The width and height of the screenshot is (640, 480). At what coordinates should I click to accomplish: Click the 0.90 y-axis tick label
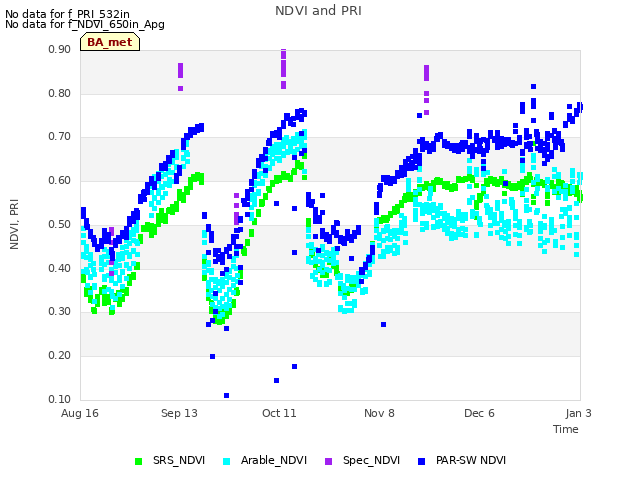coord(60,50)
